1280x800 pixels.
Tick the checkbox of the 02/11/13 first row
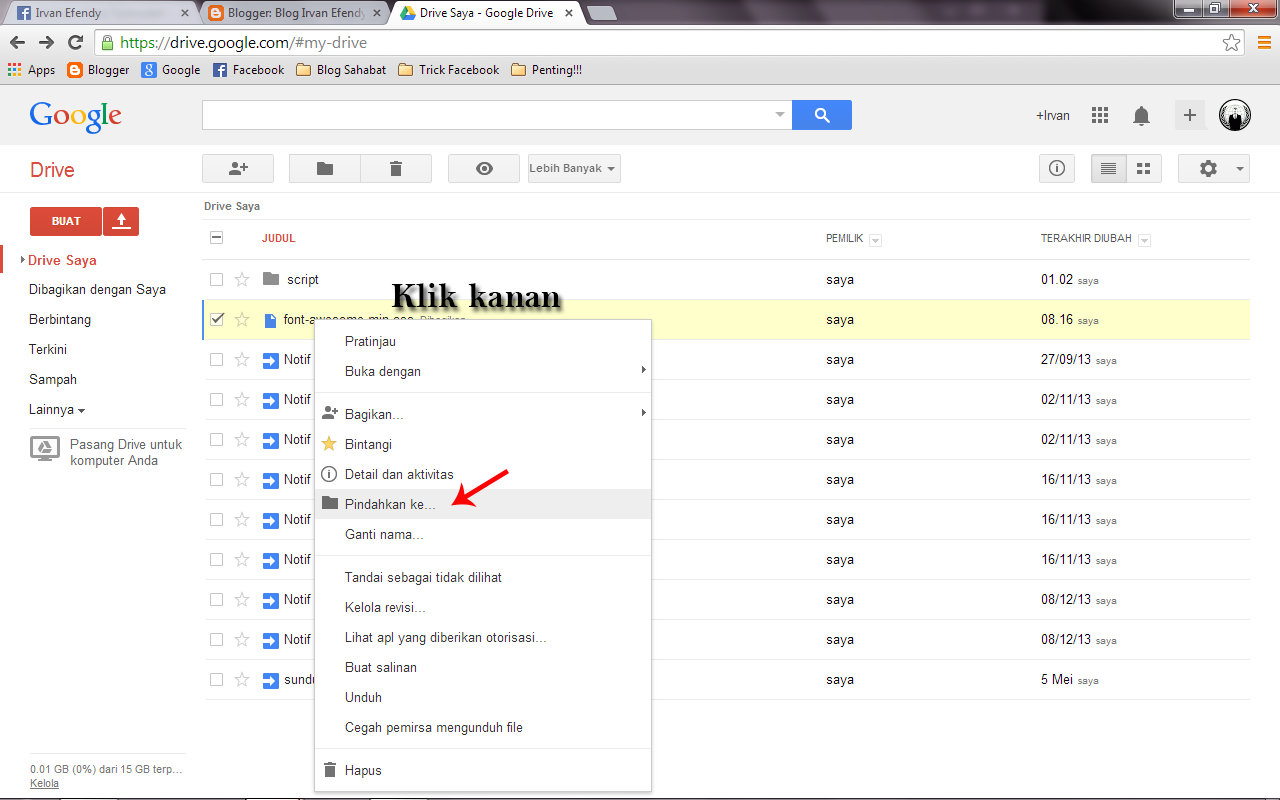[217, 400]
